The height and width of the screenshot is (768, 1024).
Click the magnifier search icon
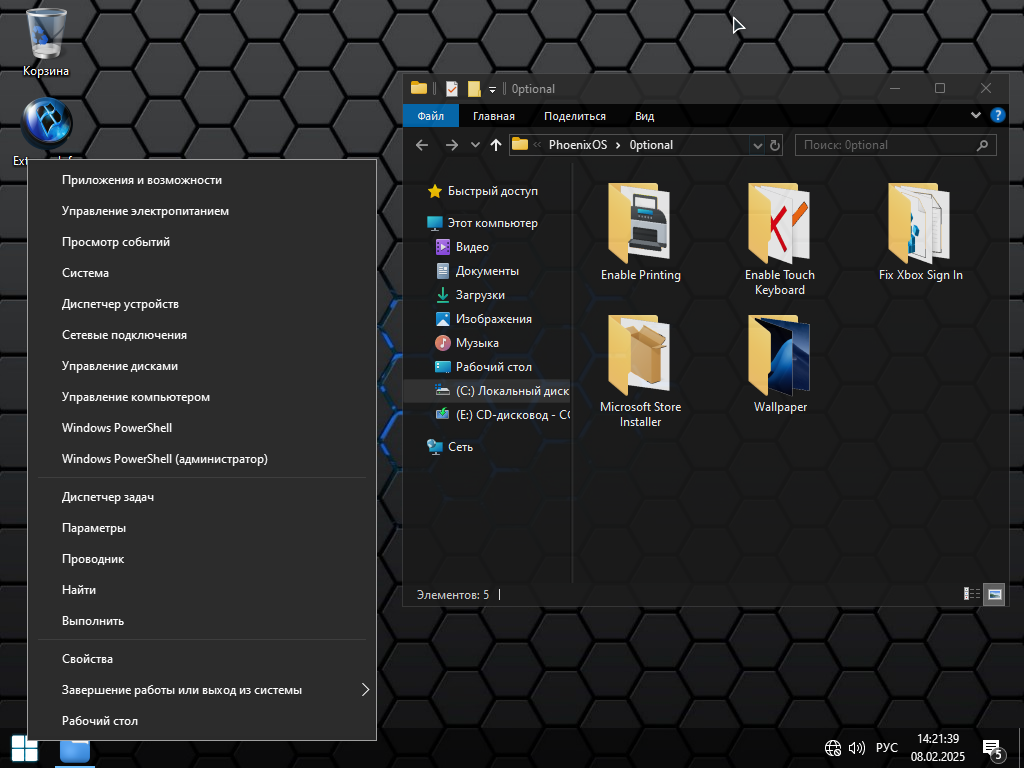982,145
